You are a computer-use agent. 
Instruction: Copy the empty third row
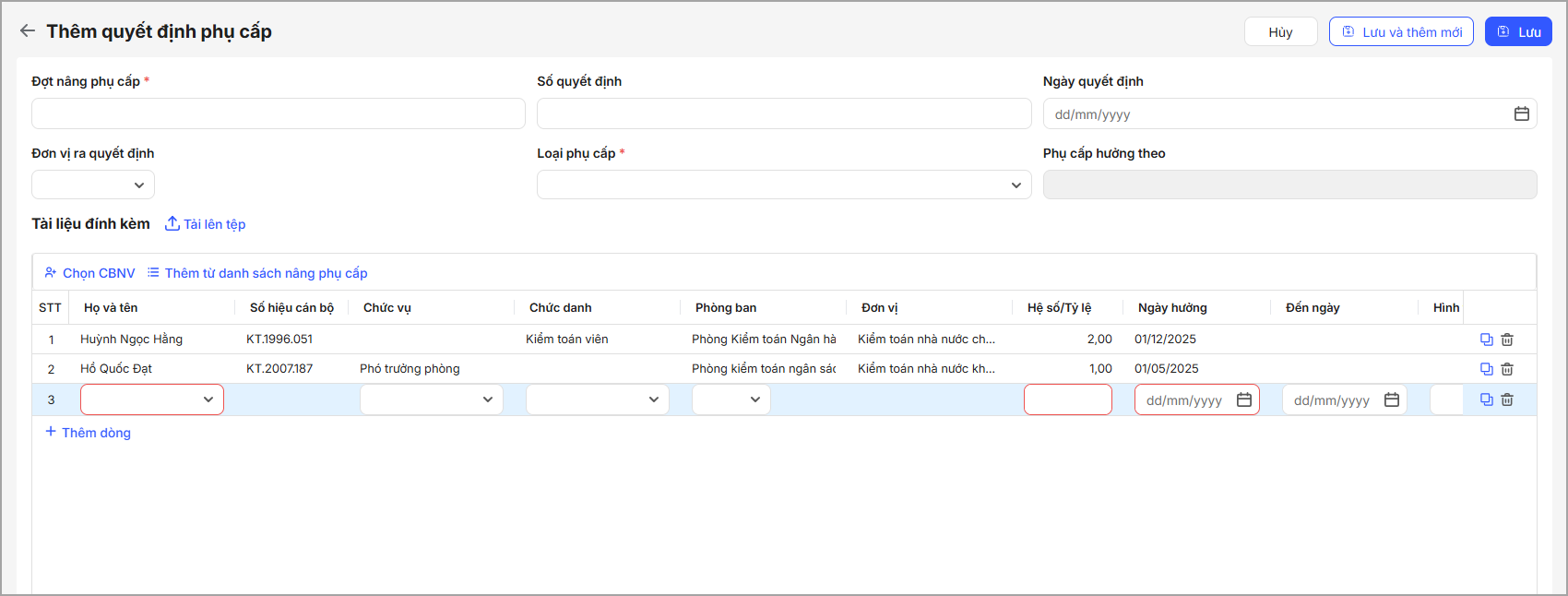click(x=1486, y=399)
